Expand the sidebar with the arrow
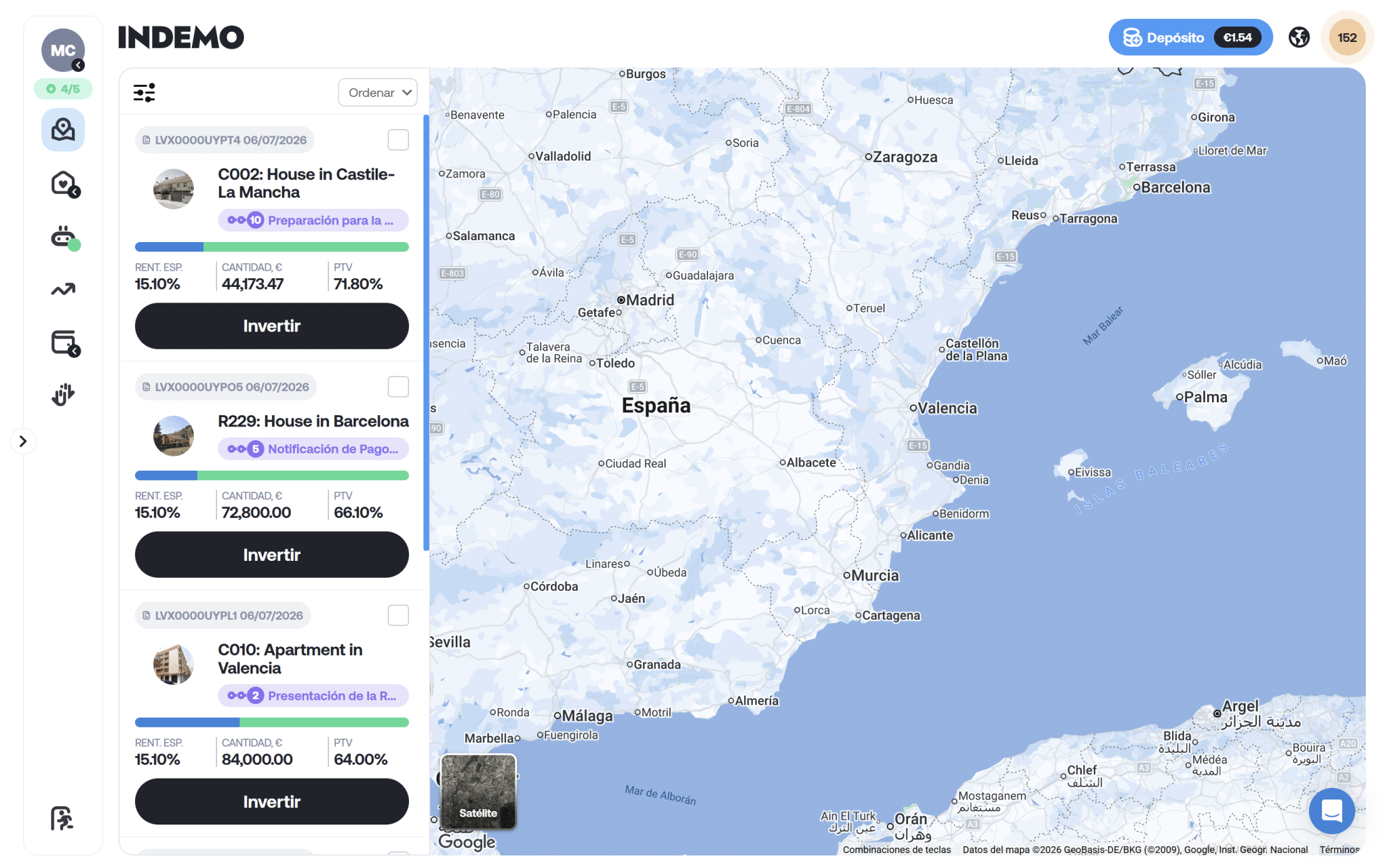 click(x=23, y=441)
